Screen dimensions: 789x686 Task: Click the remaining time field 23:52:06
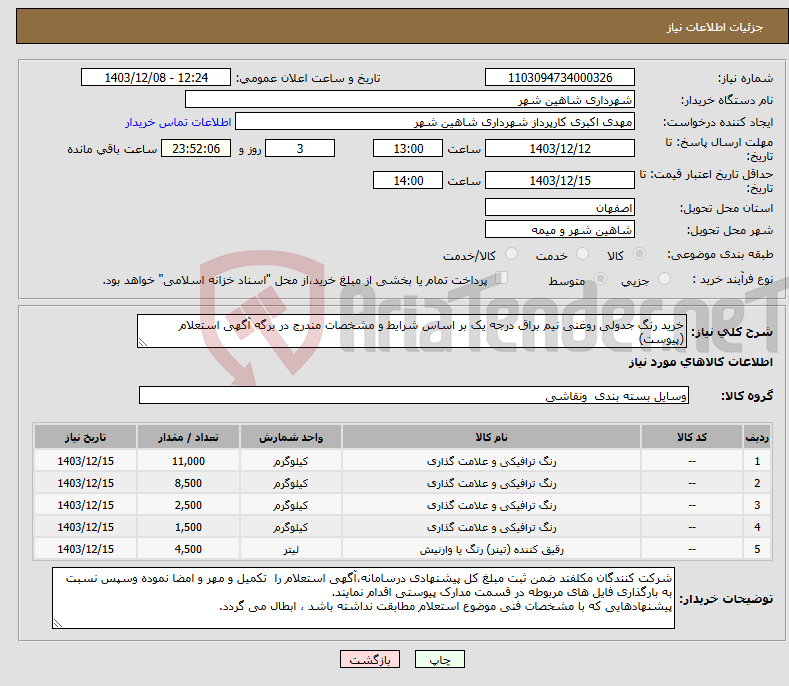click(196, 148)
